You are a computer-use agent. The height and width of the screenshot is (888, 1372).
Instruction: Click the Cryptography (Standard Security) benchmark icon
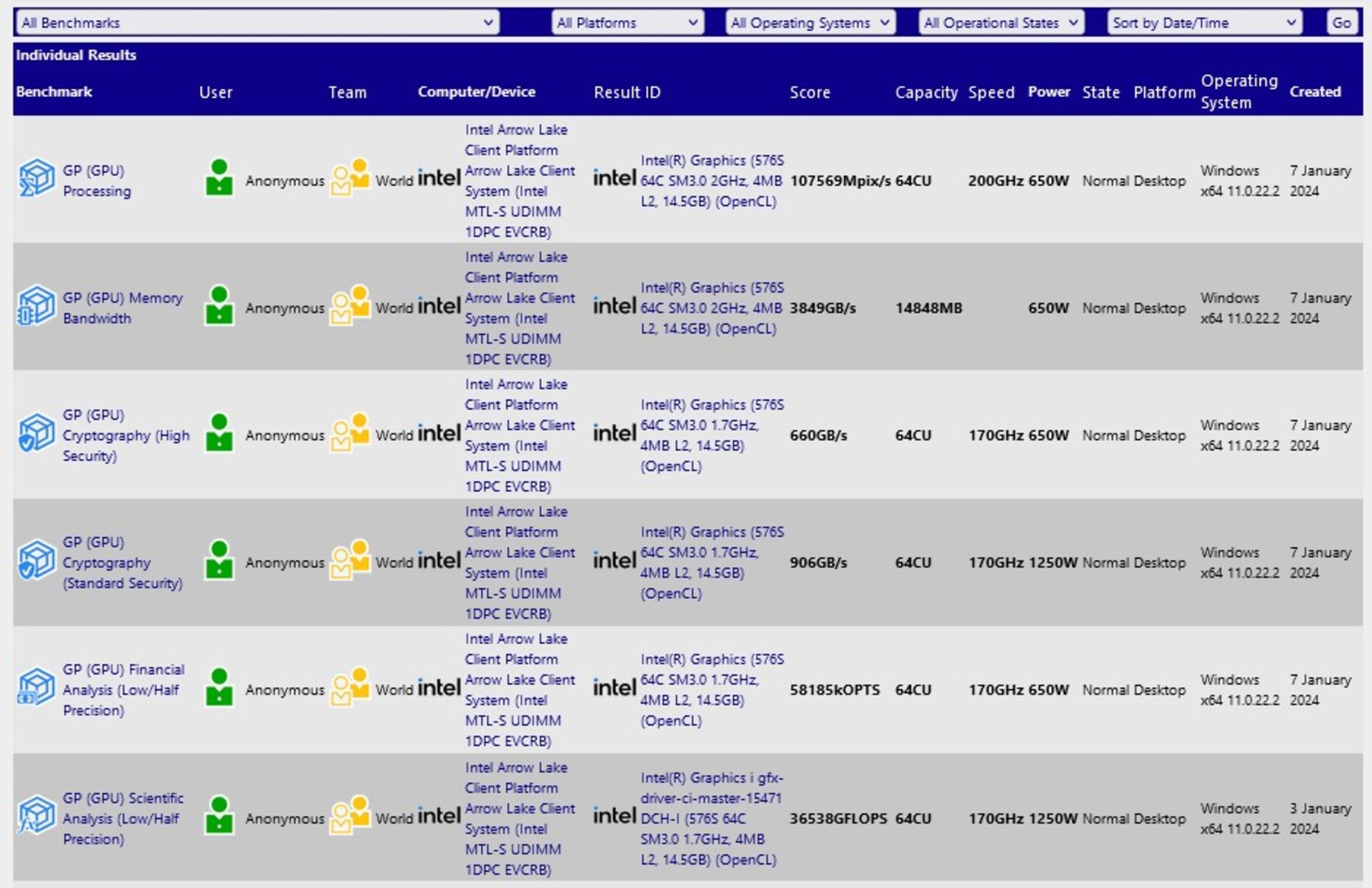[x=36, y=559]
